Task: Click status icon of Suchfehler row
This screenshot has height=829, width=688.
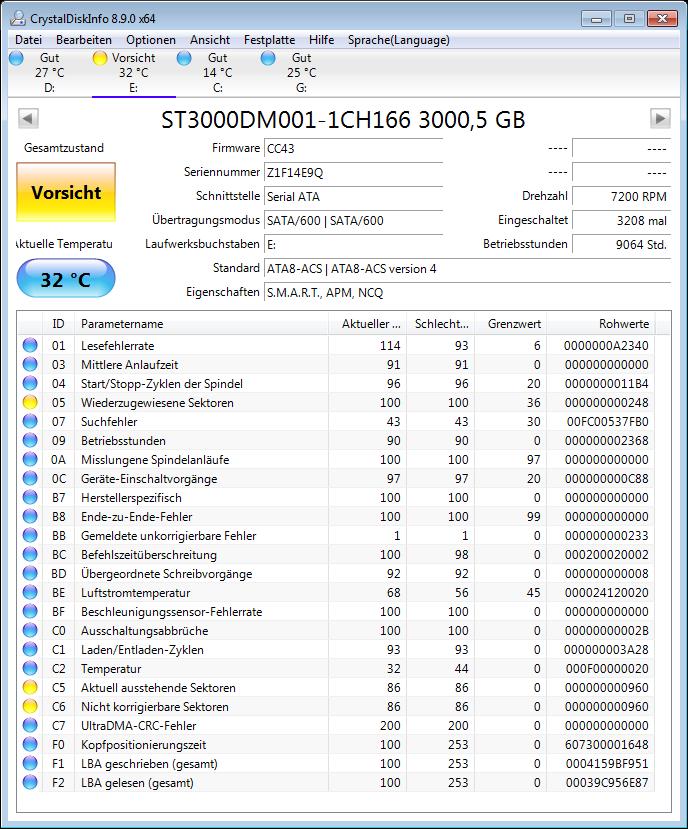Action: point(30,421)
